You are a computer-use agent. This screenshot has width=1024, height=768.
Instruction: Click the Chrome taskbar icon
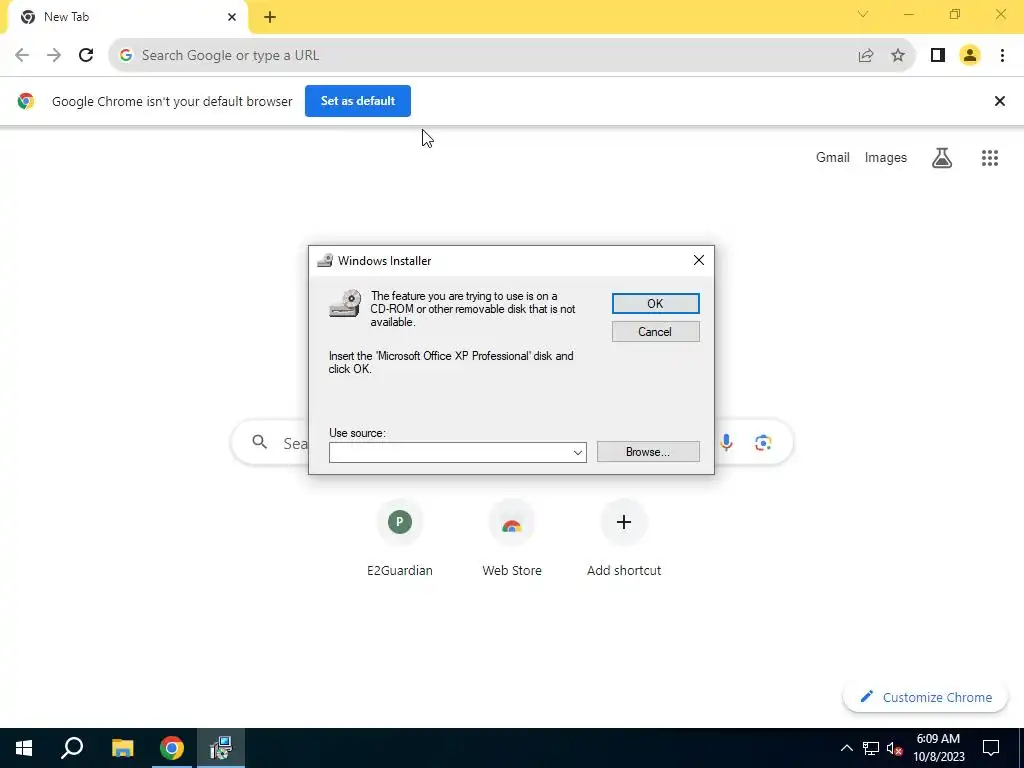pos(172,748)
